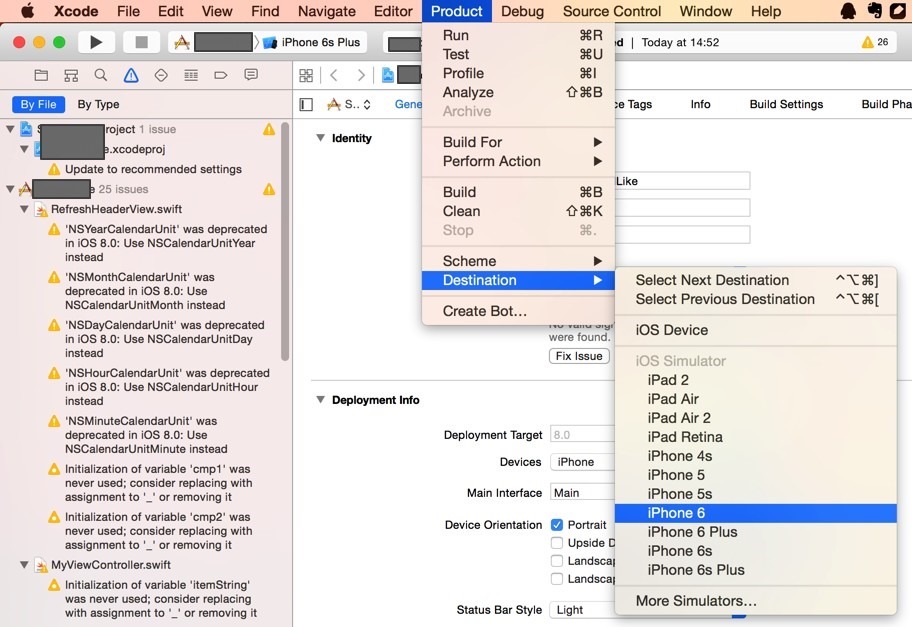Choose Select Next Destination
The height and width of the screenshot is (627, 912).
click(x=756, y=280)
